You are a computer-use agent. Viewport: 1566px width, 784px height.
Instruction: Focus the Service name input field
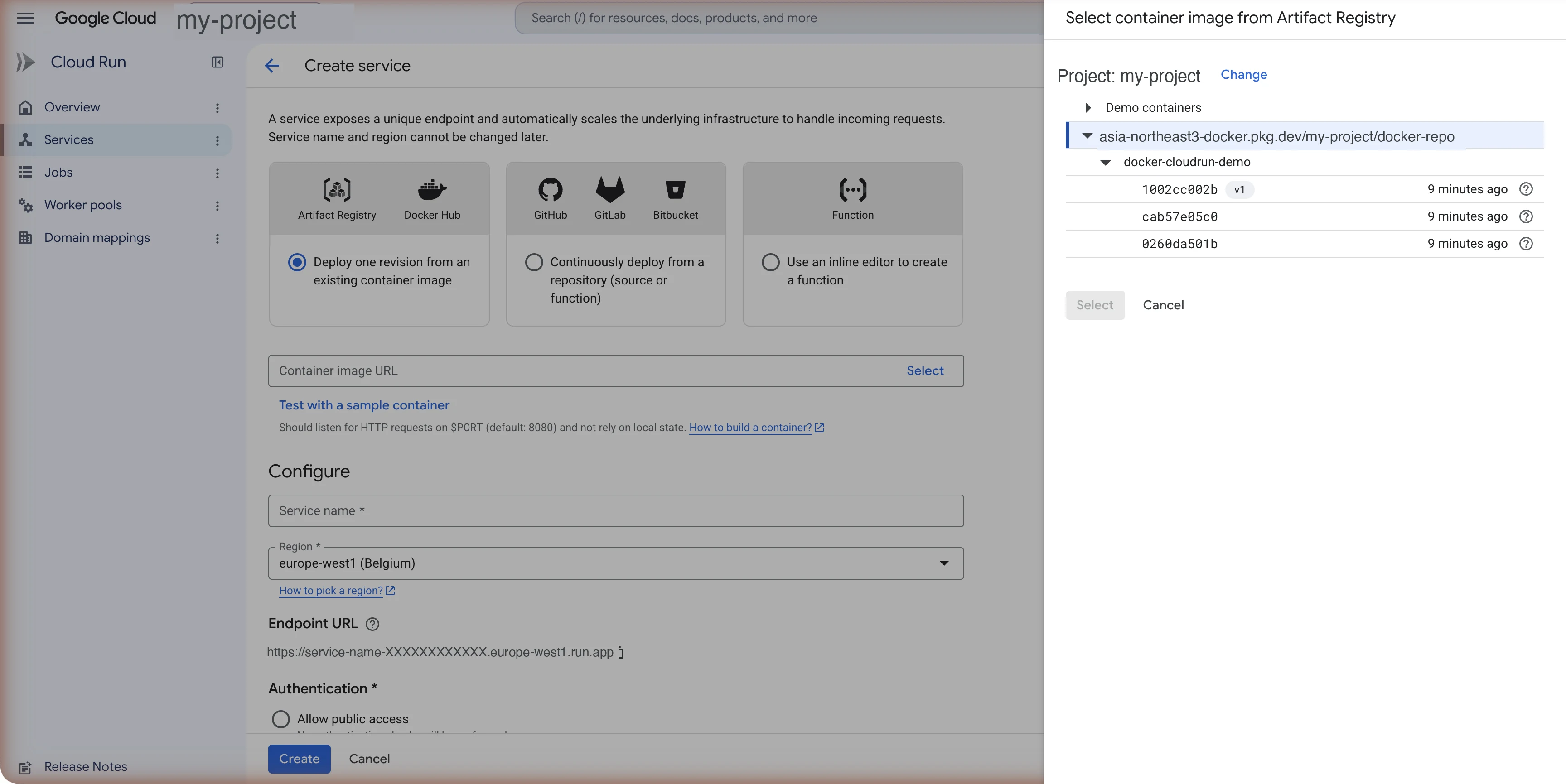[615, 510]
